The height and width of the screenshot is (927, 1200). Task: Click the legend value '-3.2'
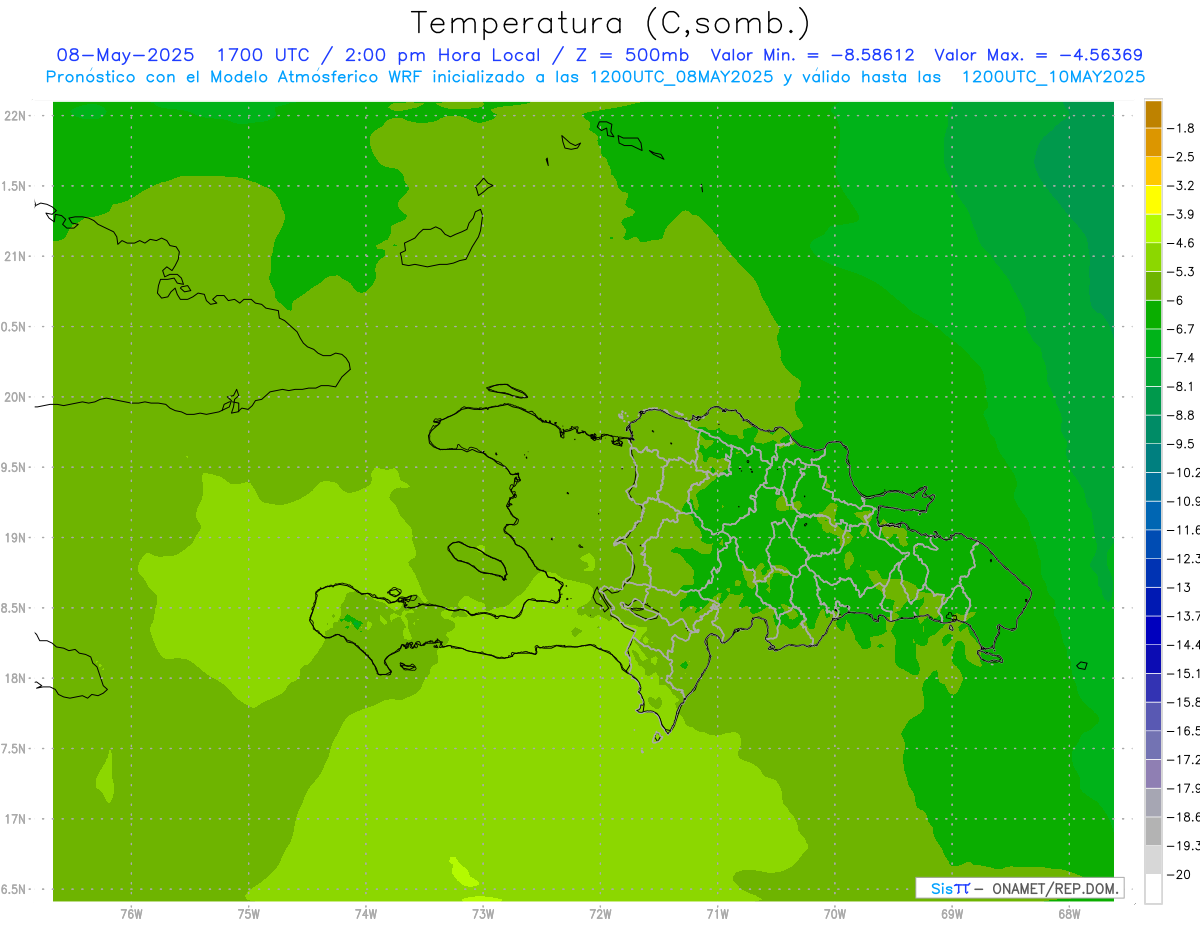click(1183, 186)
